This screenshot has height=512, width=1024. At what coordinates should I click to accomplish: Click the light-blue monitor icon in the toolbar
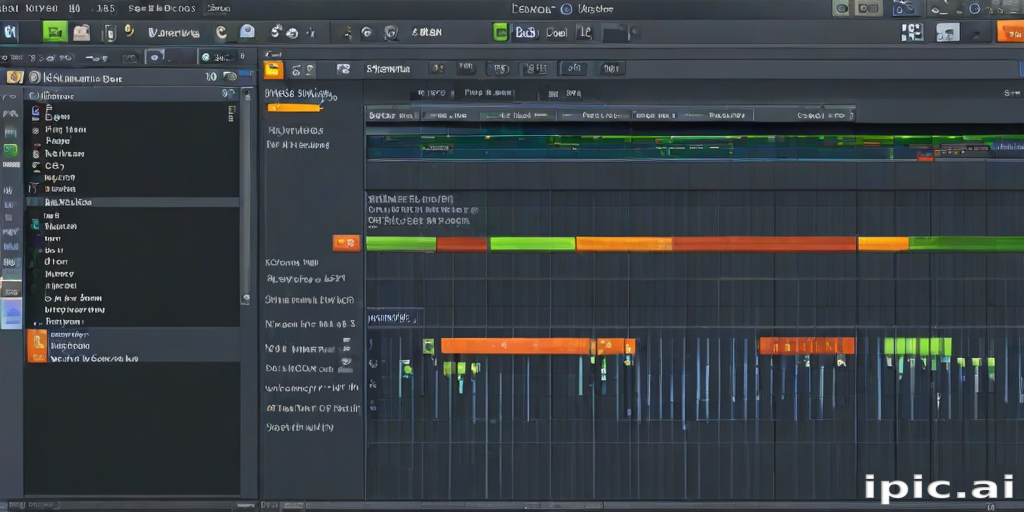247,31
